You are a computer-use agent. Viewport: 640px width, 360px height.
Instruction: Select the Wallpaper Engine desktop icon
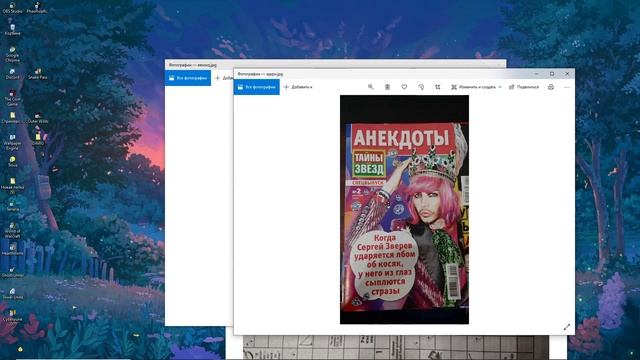(13, 142)
